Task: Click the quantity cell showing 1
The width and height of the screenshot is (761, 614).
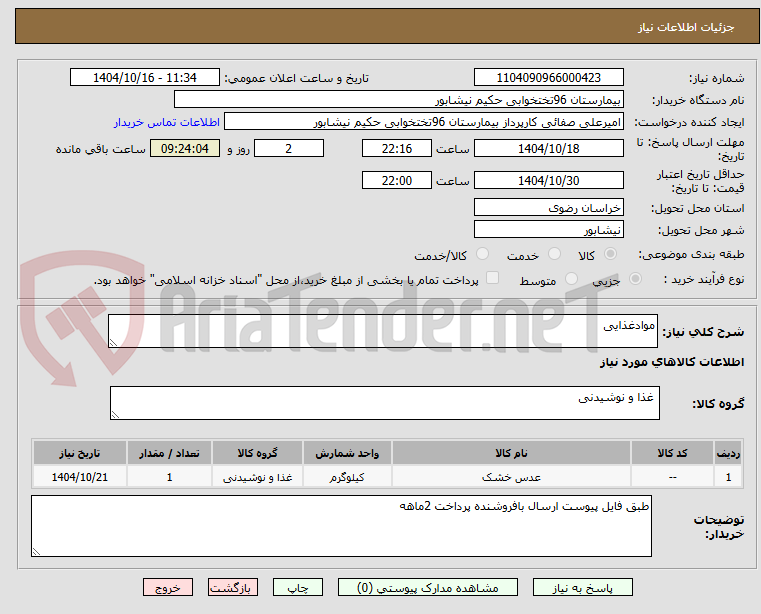Action: coord(169,477)
